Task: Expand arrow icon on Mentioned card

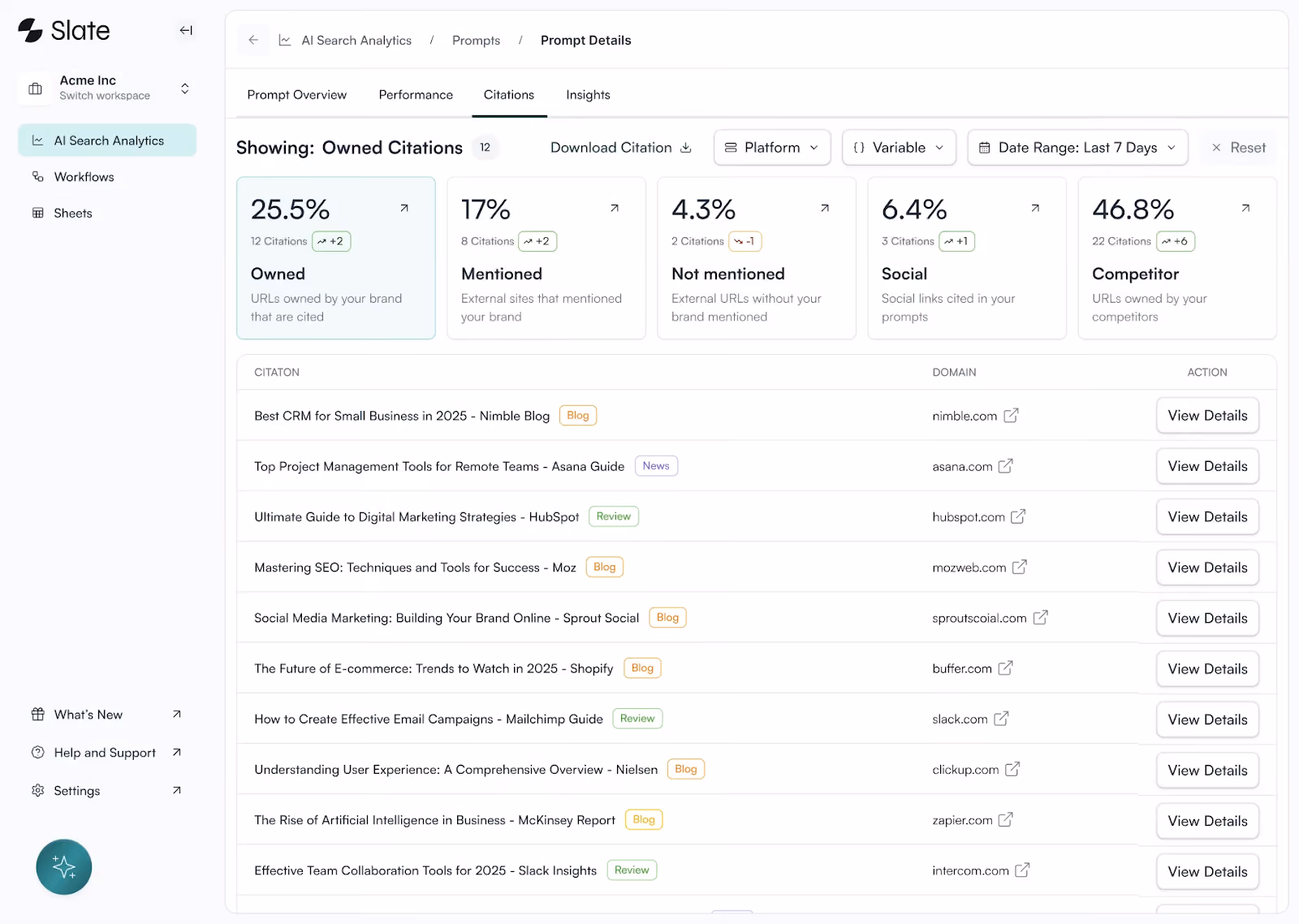Action: tap(615, 209)
